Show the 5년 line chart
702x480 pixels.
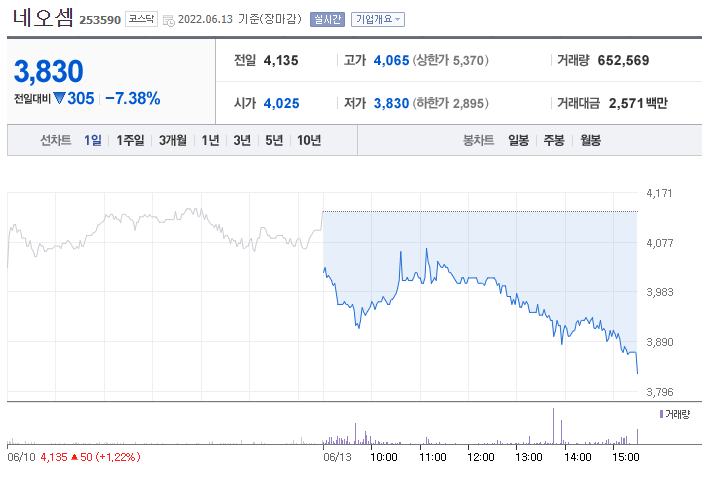click(x=274, y=140)
